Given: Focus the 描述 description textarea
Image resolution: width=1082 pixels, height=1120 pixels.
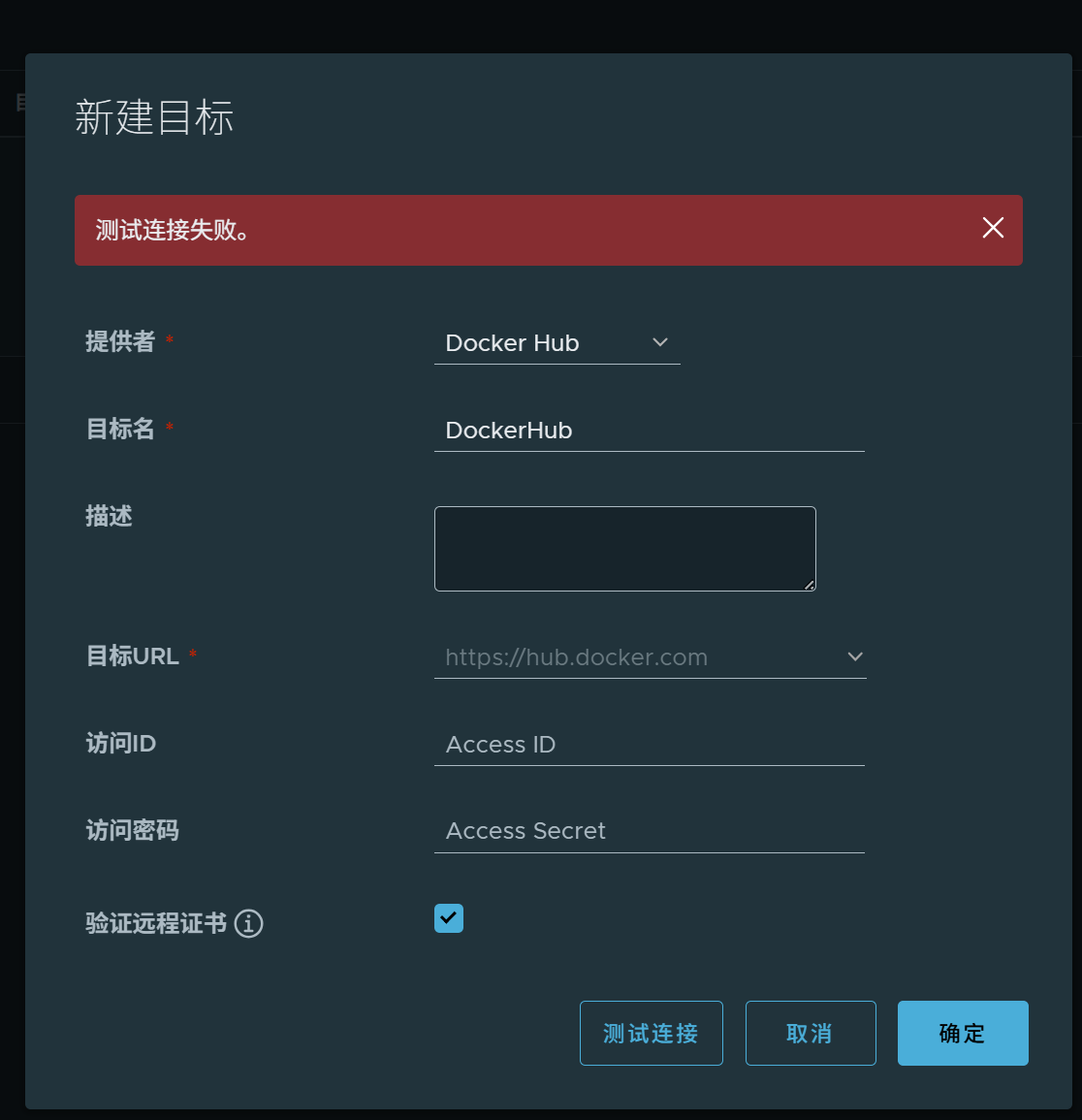Looking at the screenshot, I should click(x=624, y=548).
